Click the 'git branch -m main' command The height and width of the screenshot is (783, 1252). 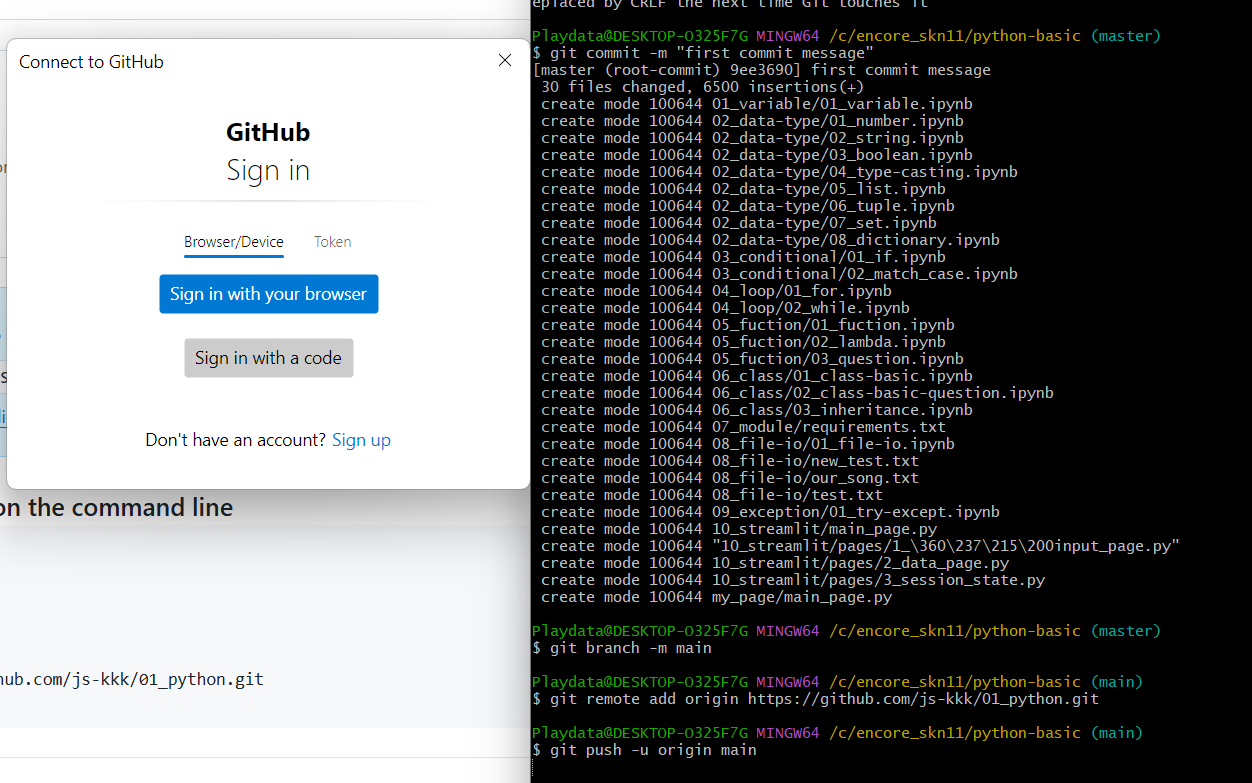pyautogui.click(x=622, y=648)
